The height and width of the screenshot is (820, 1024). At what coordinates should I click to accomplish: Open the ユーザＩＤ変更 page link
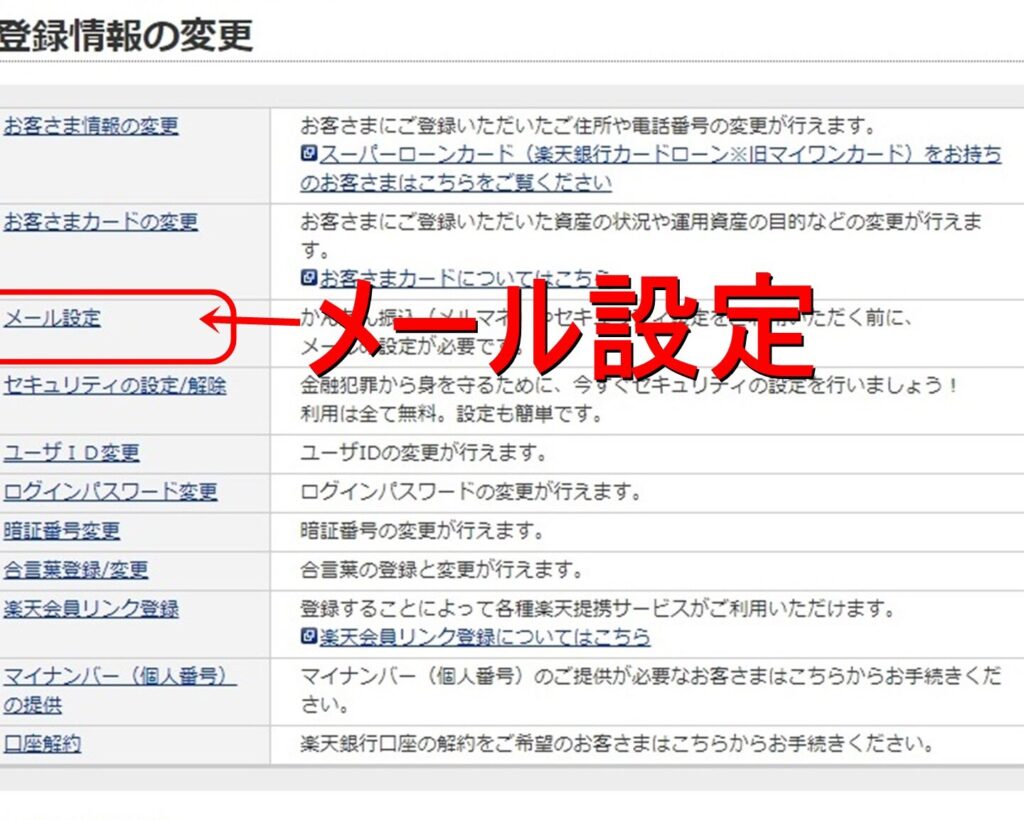point(70,453)
